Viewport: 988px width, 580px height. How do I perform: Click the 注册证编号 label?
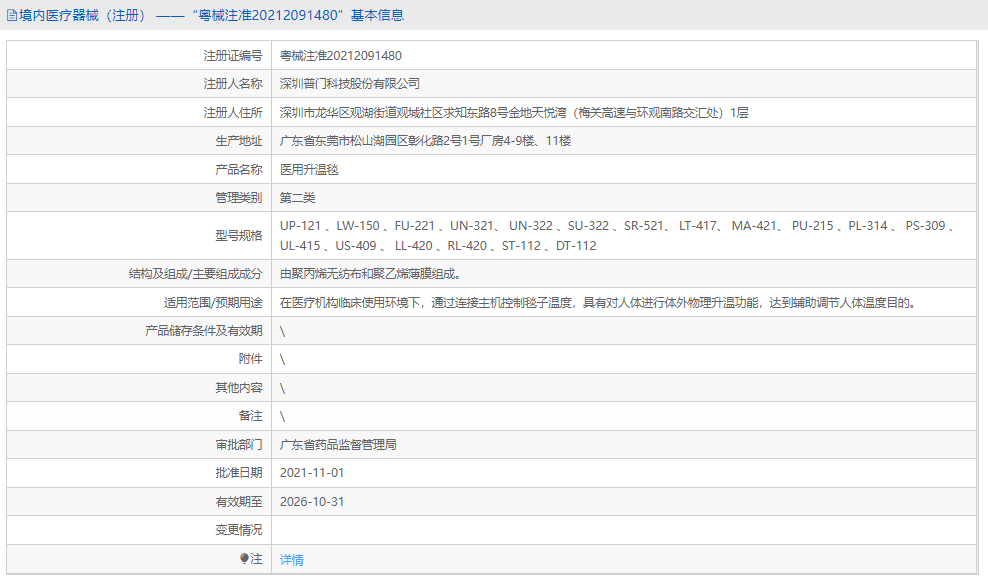(x=233, y=55)
